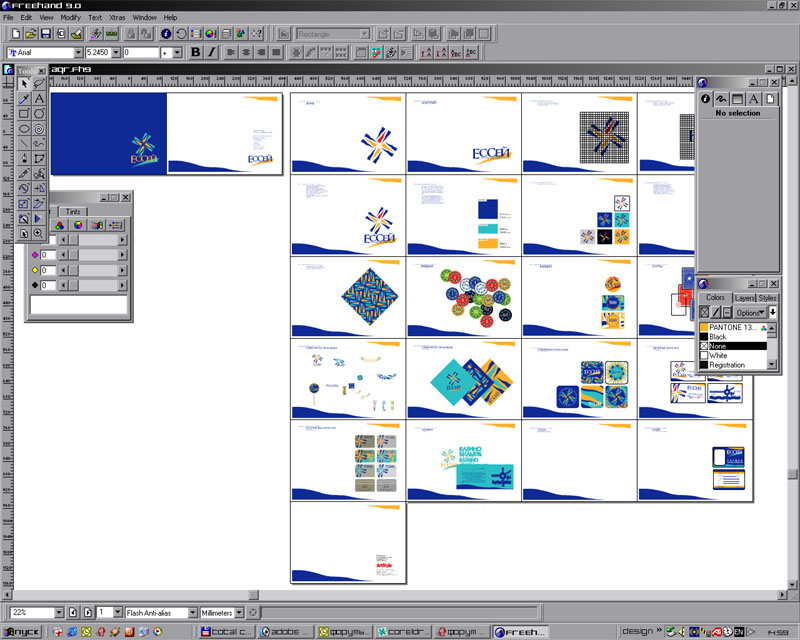800x640 pixels.
Task: Open the File menu
Action: (8, 17)
